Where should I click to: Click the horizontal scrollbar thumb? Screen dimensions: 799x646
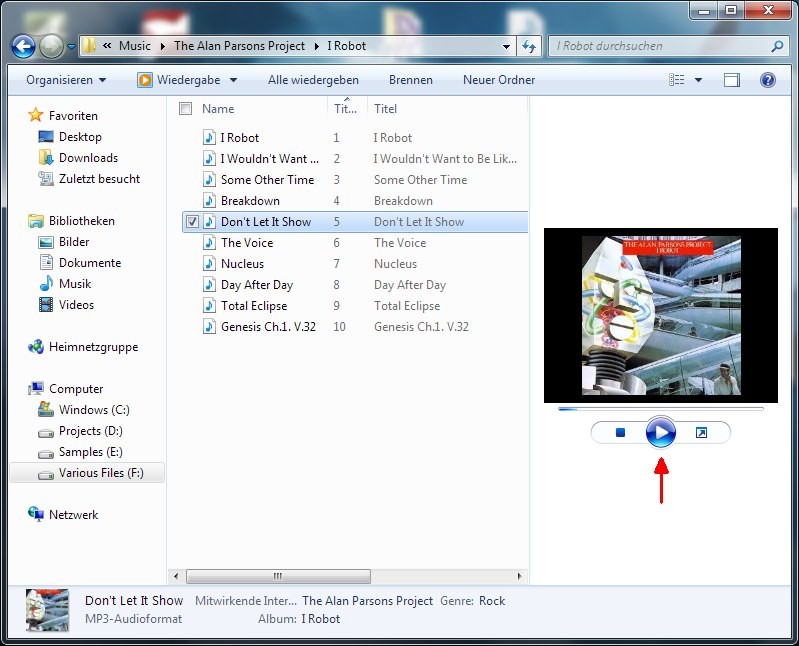(x=278, y=576)
